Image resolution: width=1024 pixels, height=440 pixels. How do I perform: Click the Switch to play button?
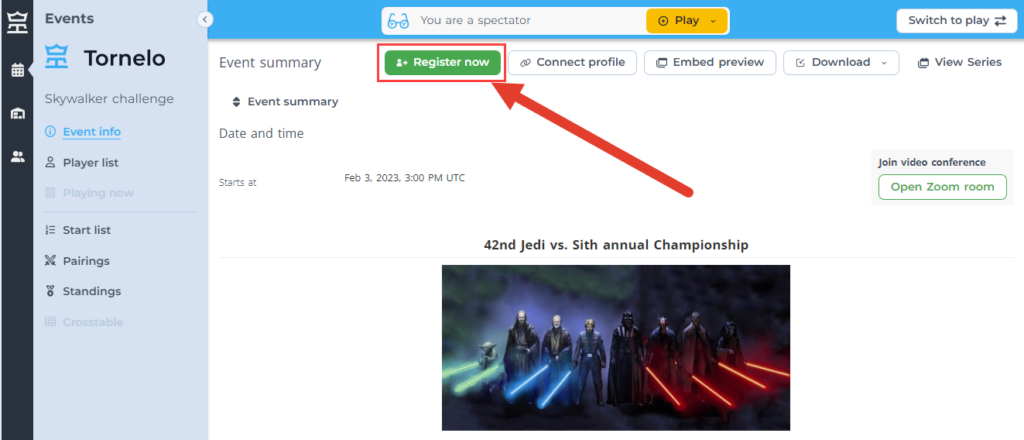[957, 20]
